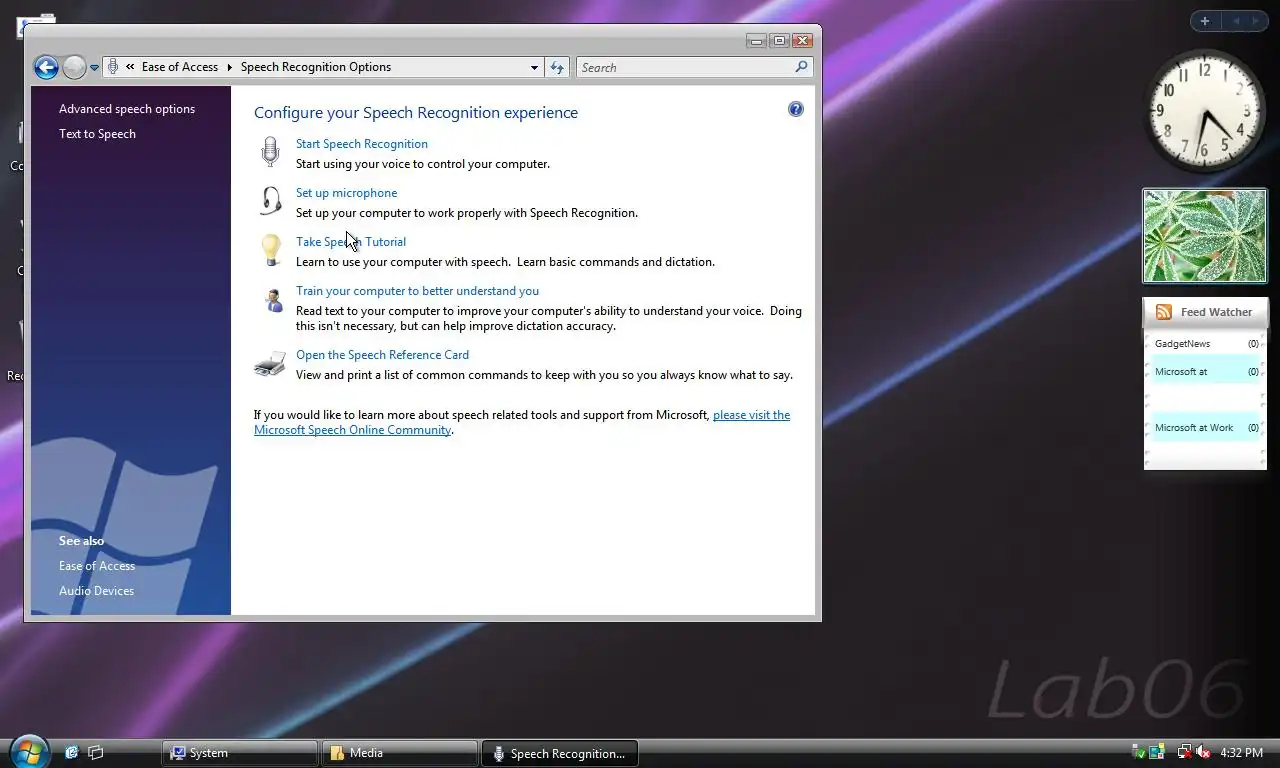This screenshot has height=768, width=1280.
Task: Select Ease of Access in the breadcrumb
Action: point(180,67)
